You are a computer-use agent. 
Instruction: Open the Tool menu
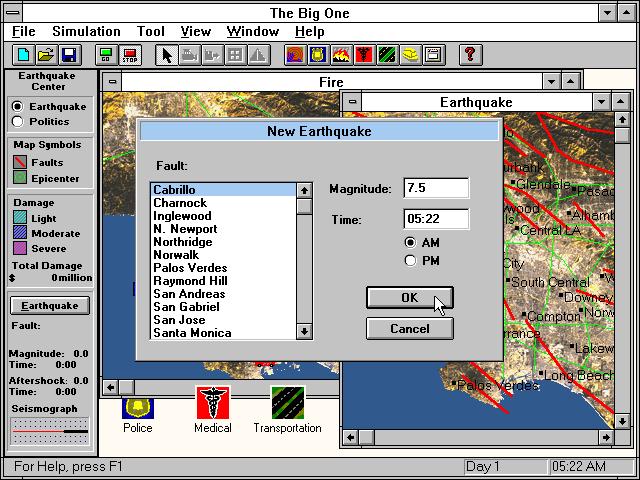(x=151, y=32)
